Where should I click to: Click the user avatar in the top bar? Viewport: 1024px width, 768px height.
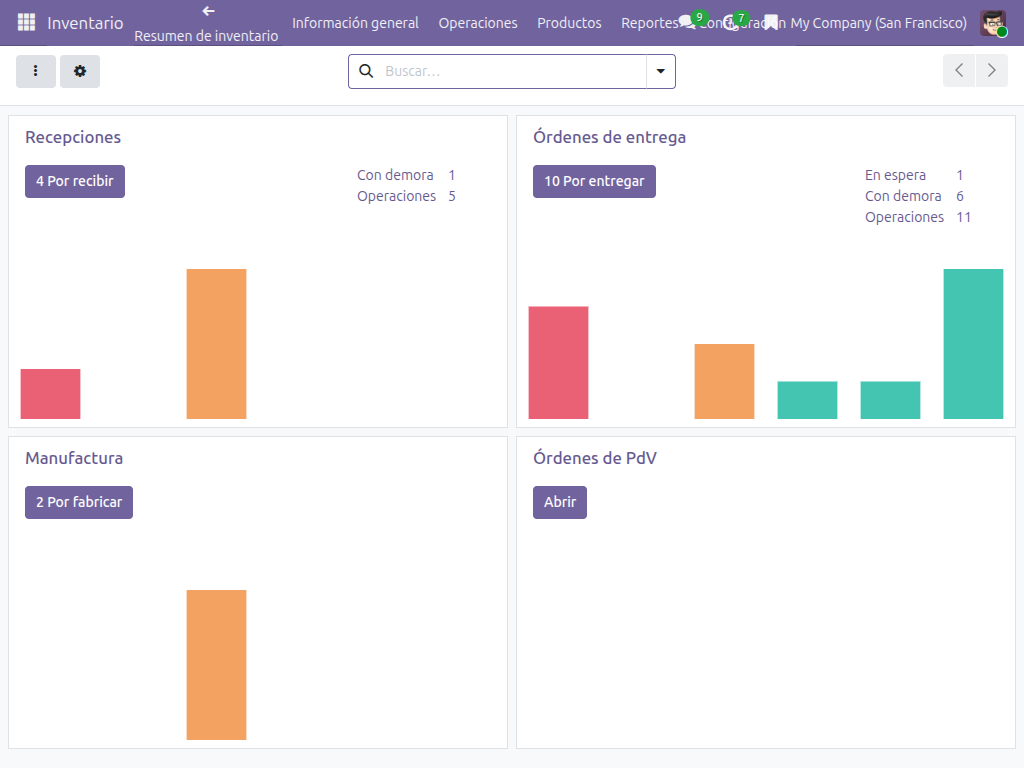click(993, 23)
